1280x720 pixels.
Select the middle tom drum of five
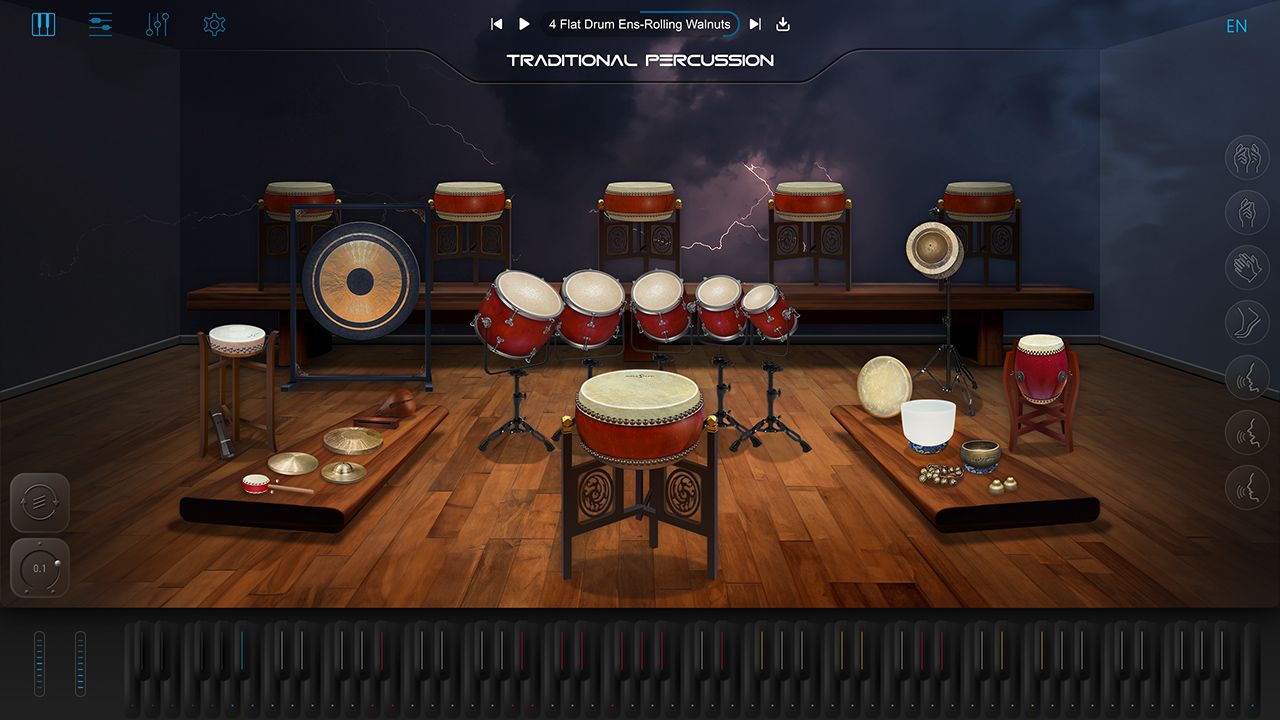click(x=660, y=304)
